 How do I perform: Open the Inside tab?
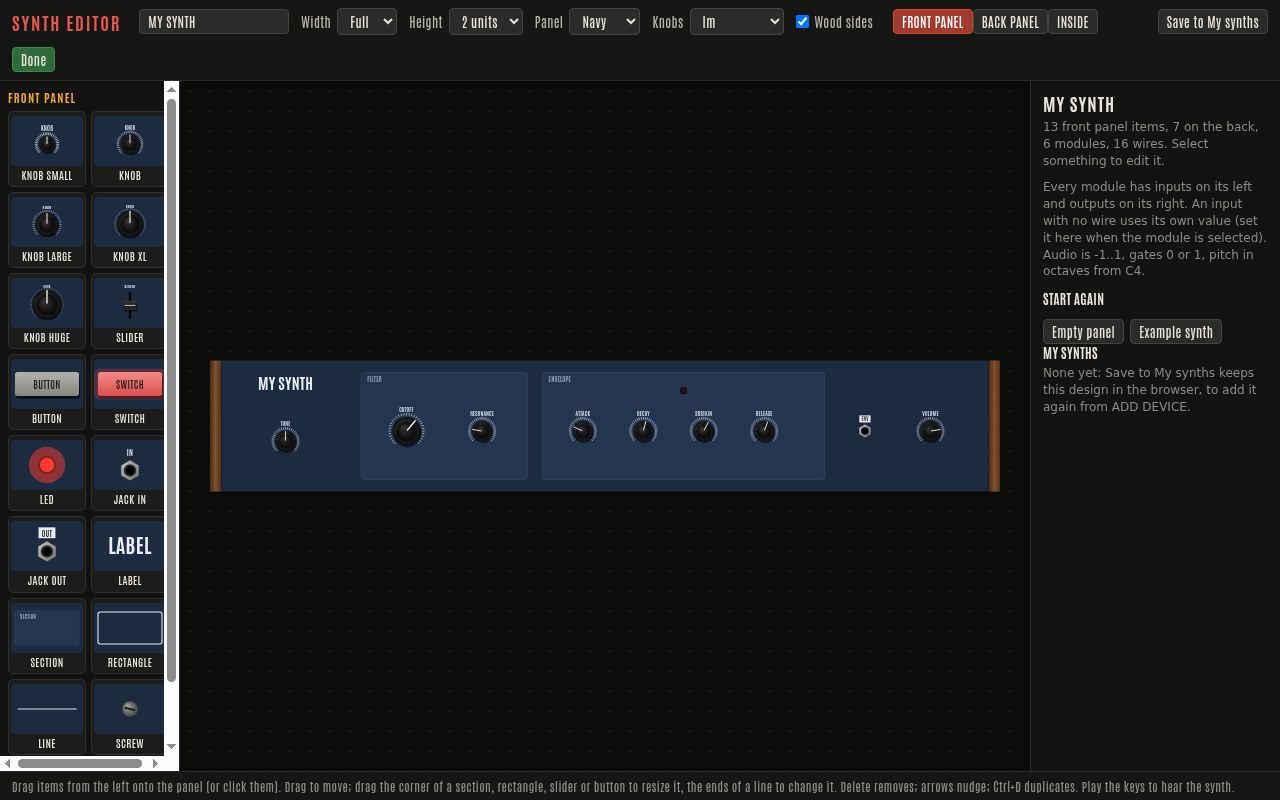tap(1073, 21)
